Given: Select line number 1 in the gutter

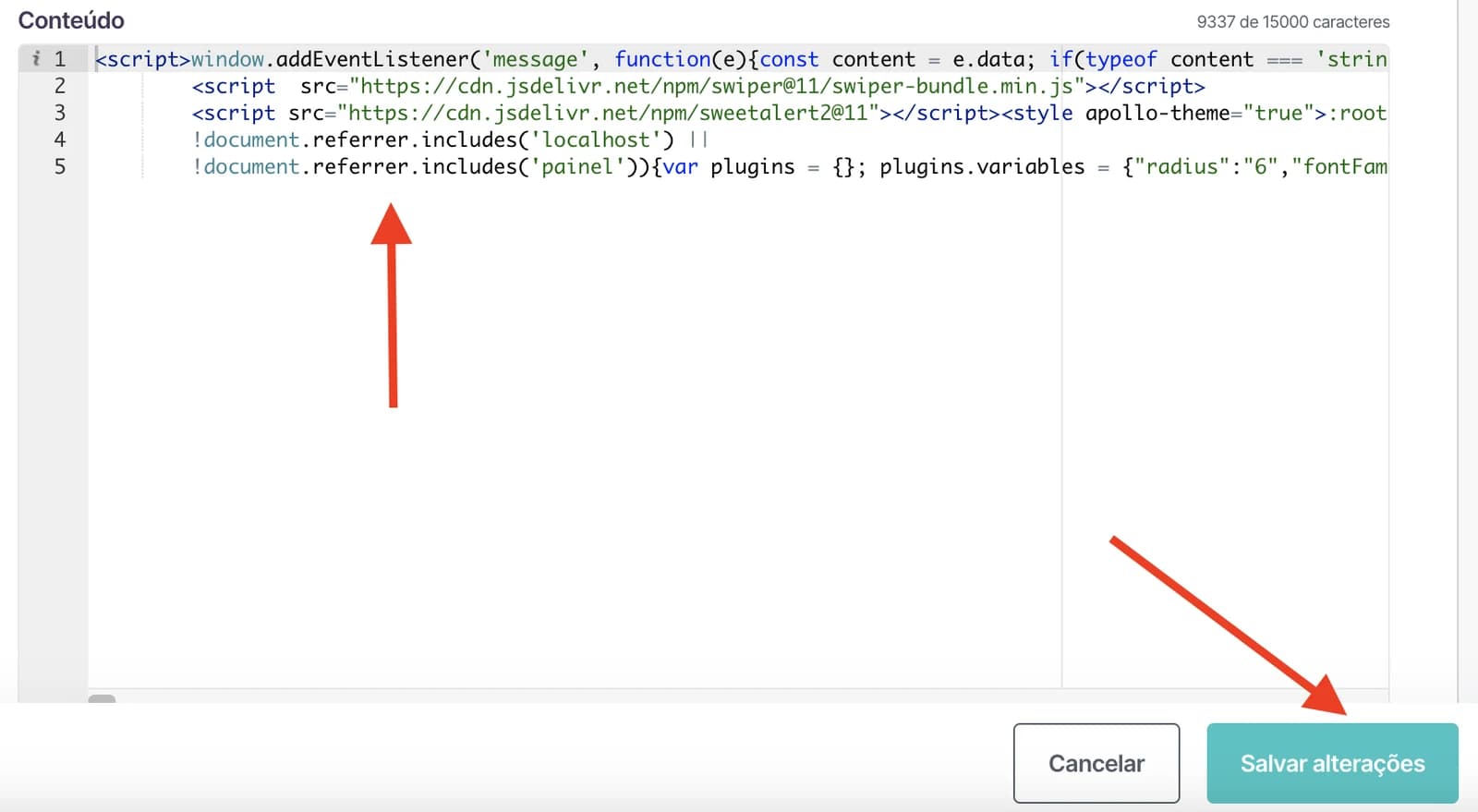Looking at the screenshot, I should [60, 59].
